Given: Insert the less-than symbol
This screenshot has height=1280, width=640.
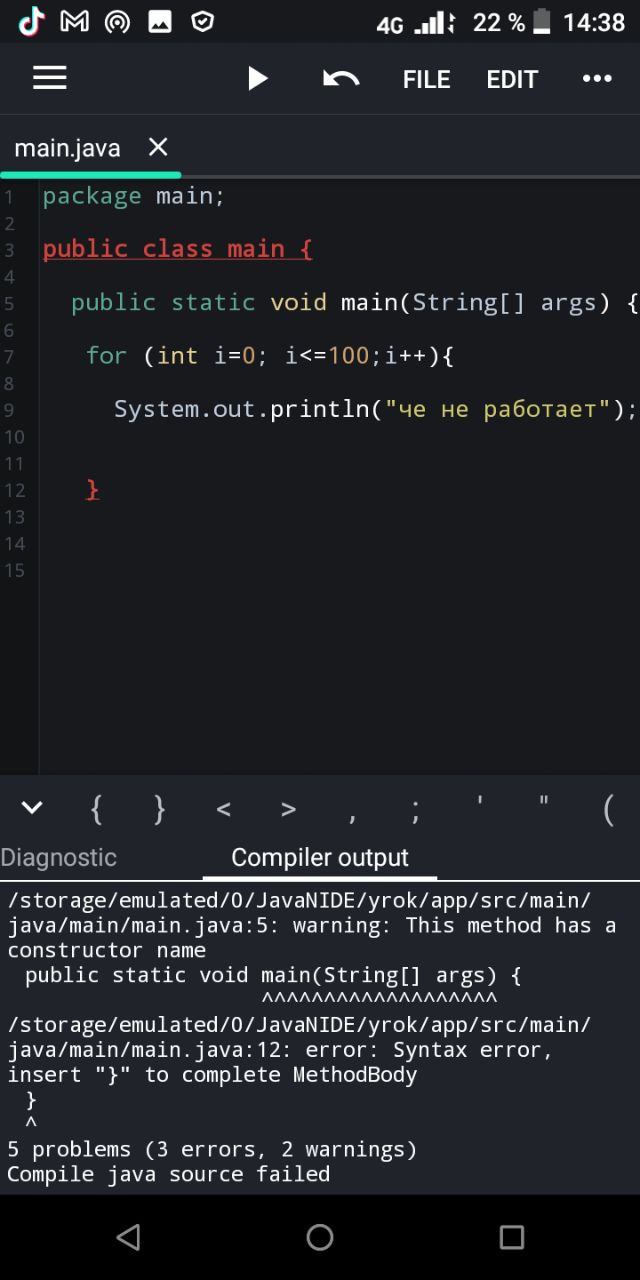Looking at the screenshot, I should (224, 809).
